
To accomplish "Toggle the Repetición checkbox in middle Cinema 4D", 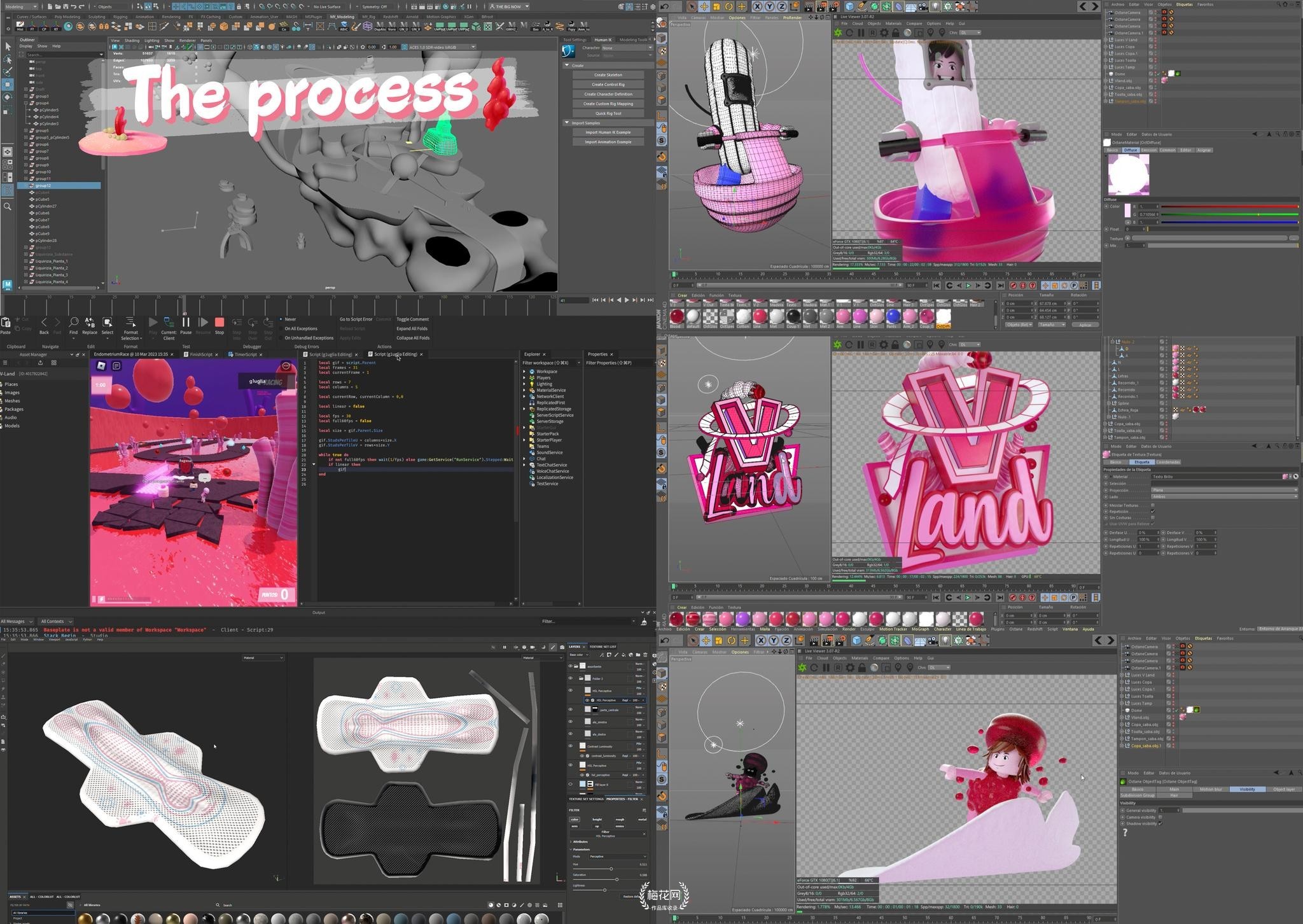I will point(1152,511).
